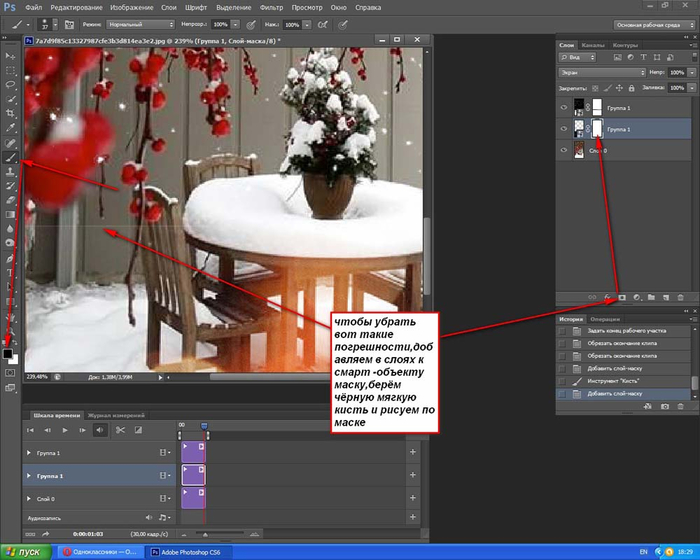
Task: Select the Hand tool
Action: point(10,318)
